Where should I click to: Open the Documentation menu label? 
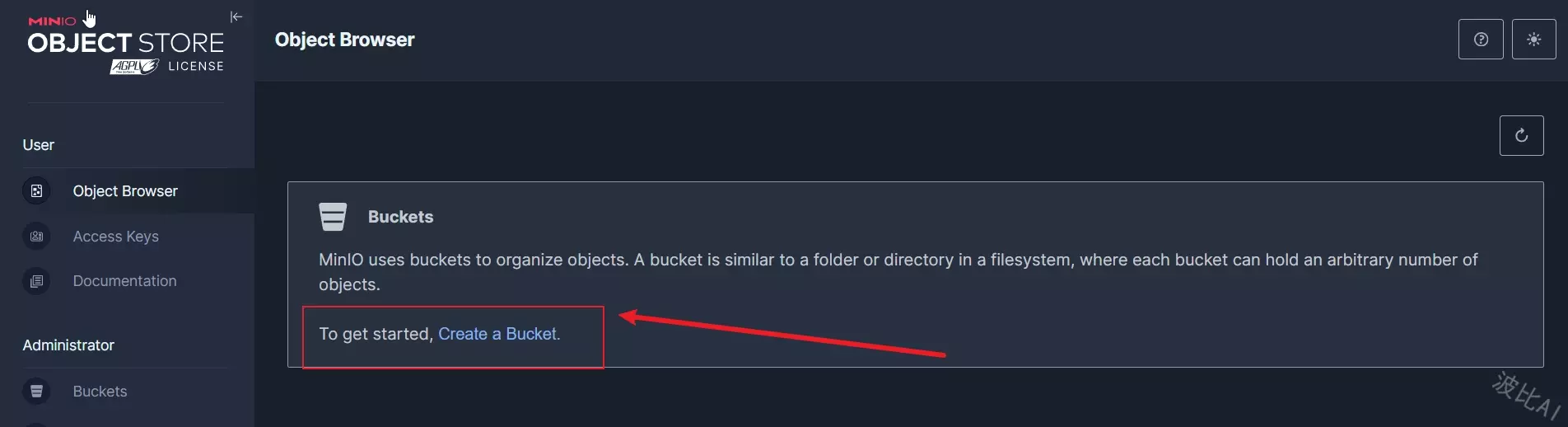pyautogui.click(x=124, y=281)
